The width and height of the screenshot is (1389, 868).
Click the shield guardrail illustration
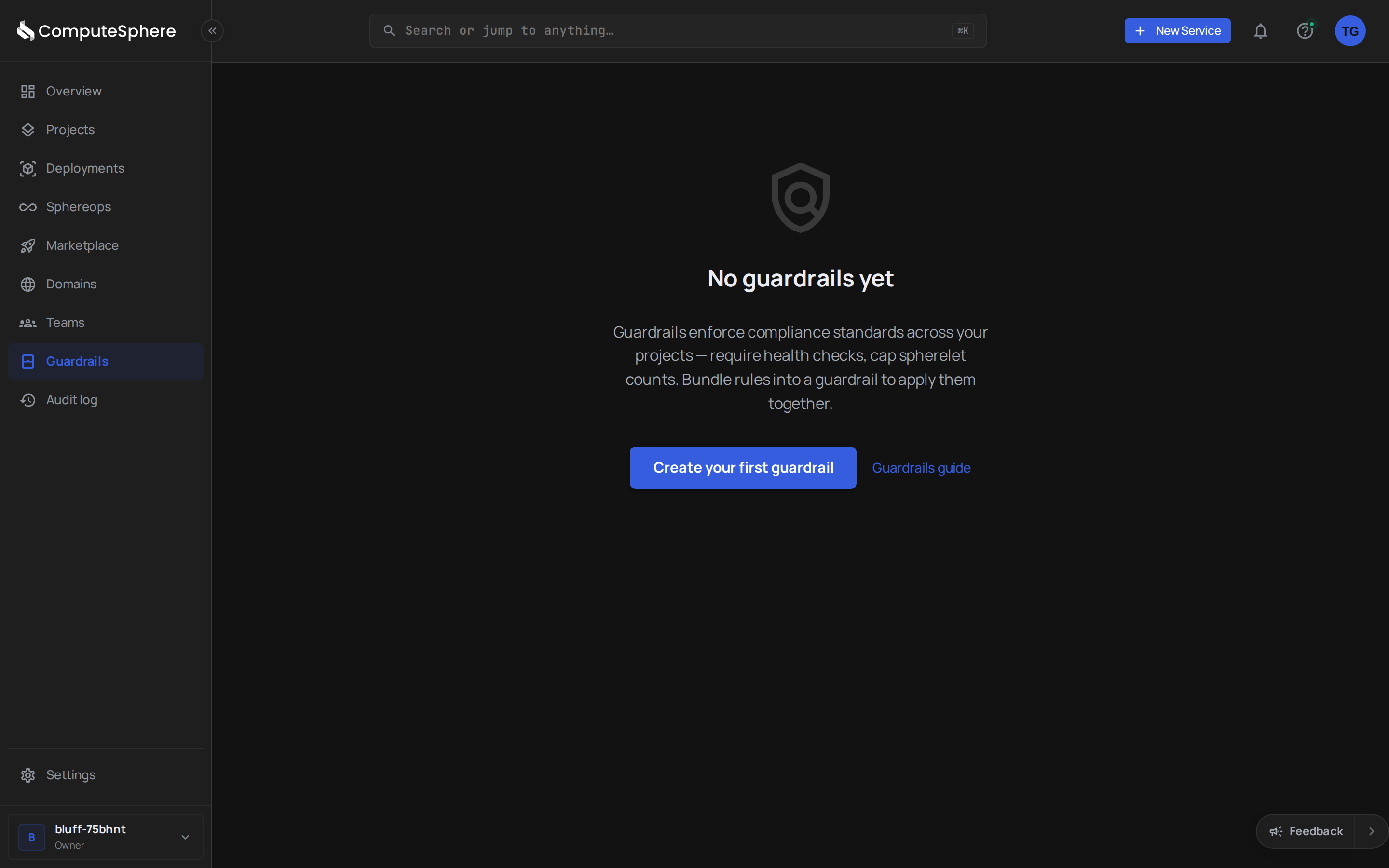tap(800, 198)
